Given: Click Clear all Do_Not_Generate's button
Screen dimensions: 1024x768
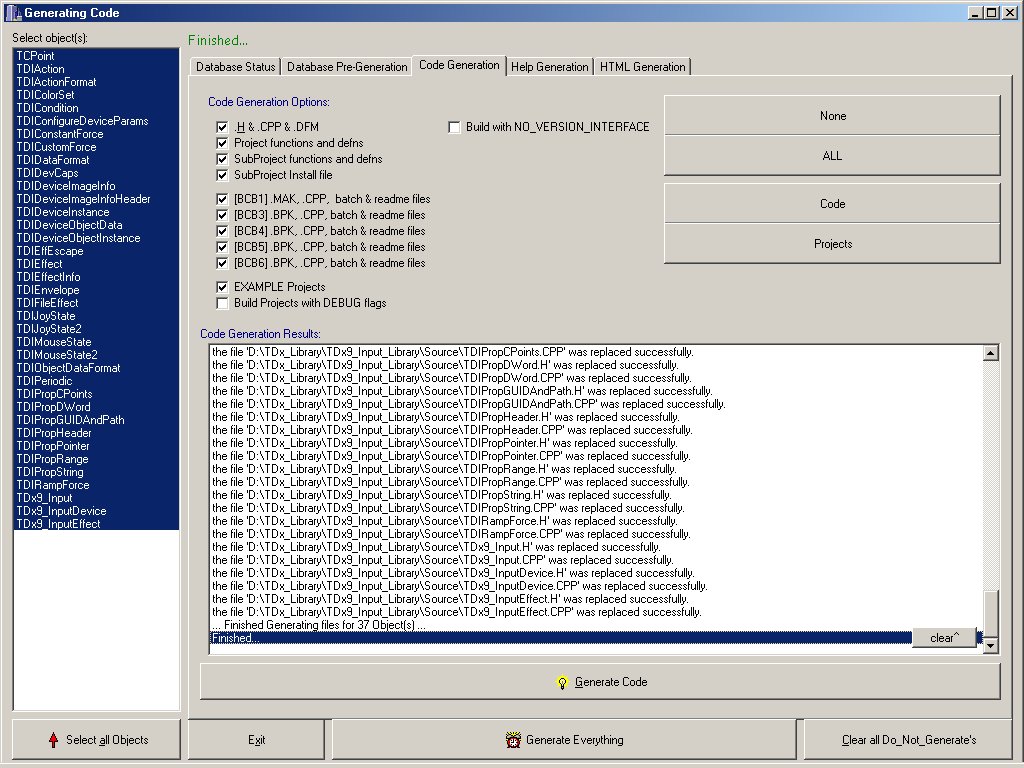Looking at the screenshot, I should tap(908, 740).
